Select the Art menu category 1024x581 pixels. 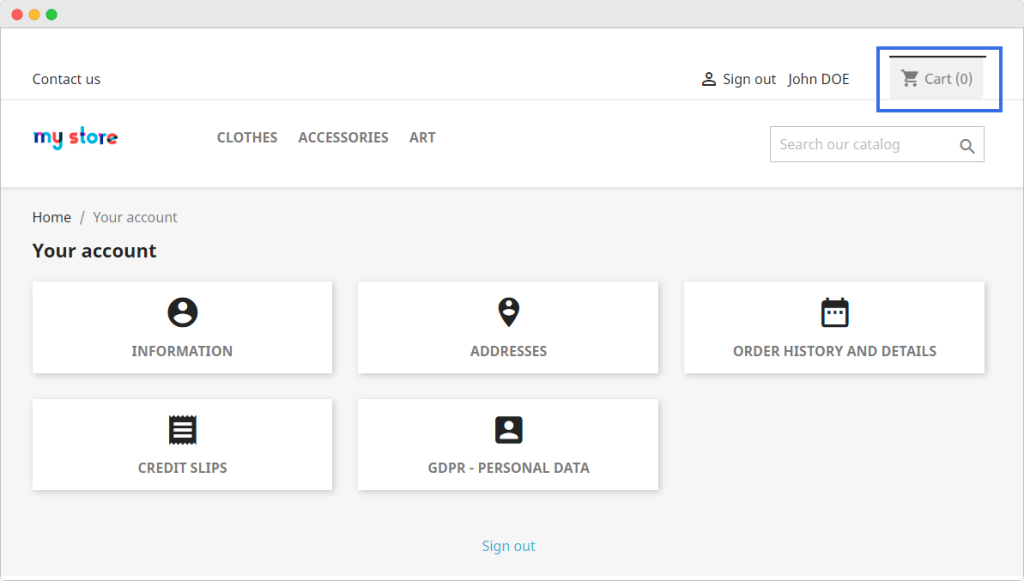pos(422,138)
